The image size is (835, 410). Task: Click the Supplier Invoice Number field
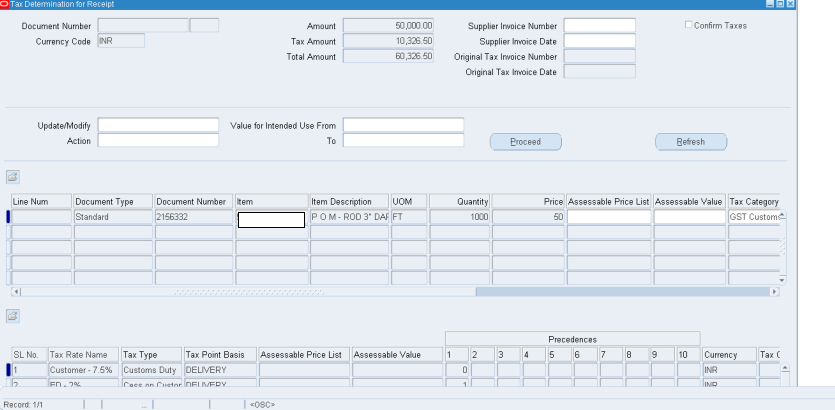click(x=600, y=26)
